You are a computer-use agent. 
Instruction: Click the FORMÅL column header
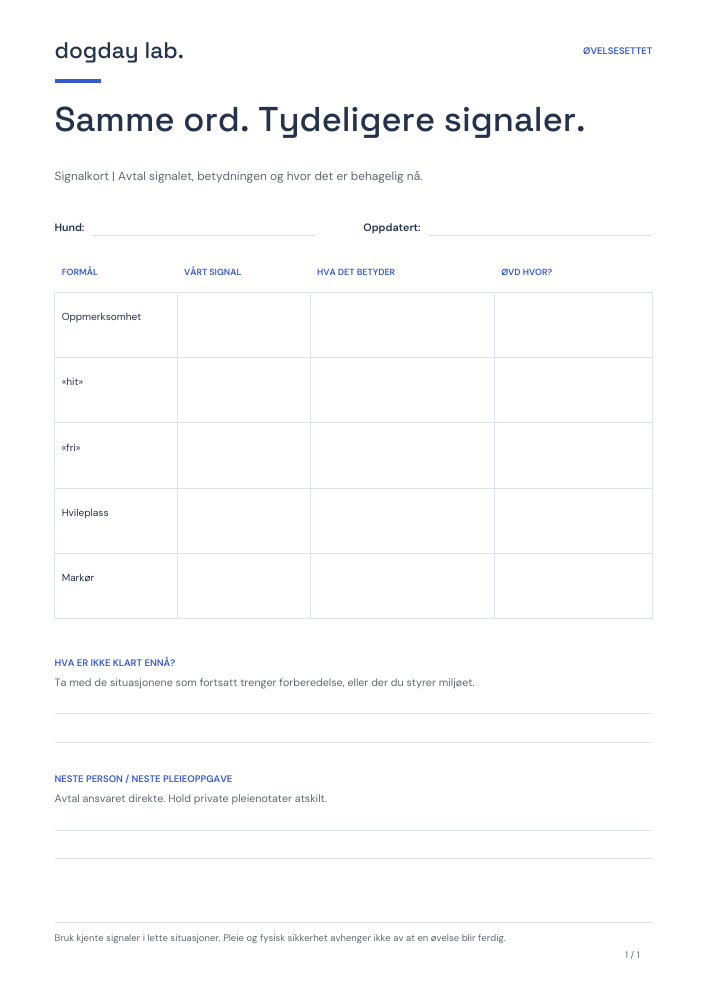pyautogui.click(x=80, y=272)
